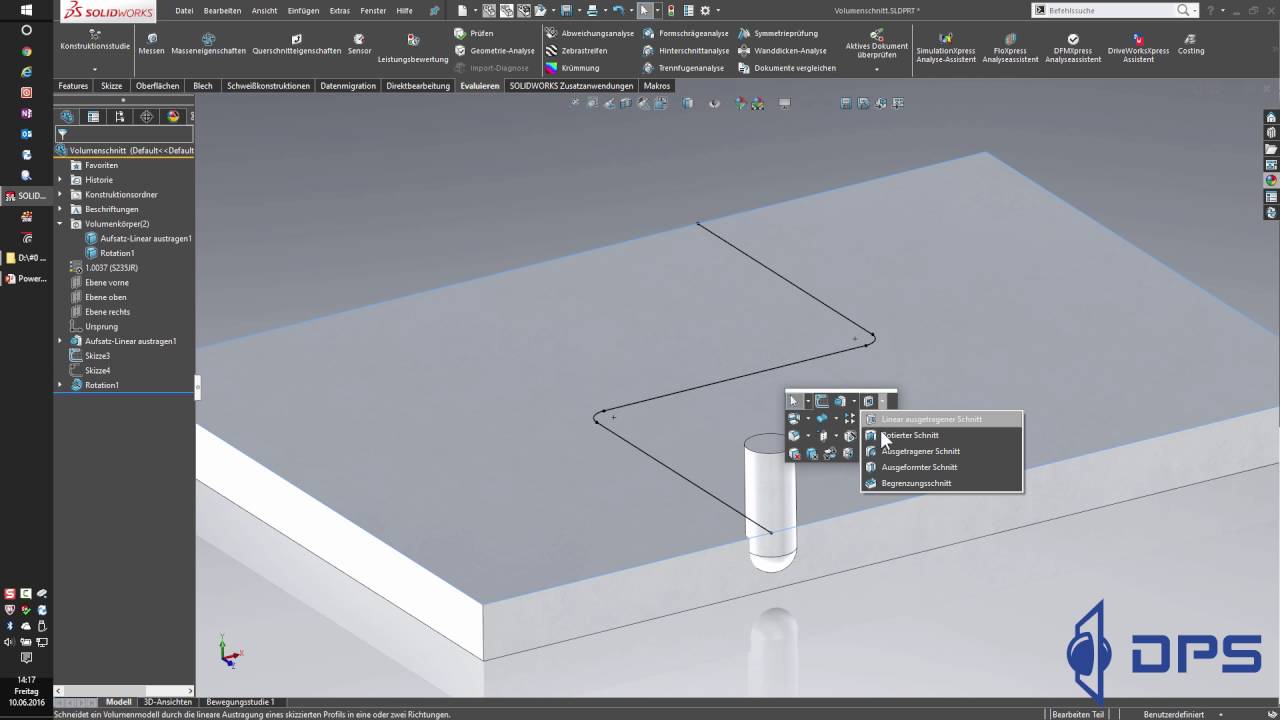
Task: Toggle Trennfugenanalyse parting line analysis
Action: 683,68
